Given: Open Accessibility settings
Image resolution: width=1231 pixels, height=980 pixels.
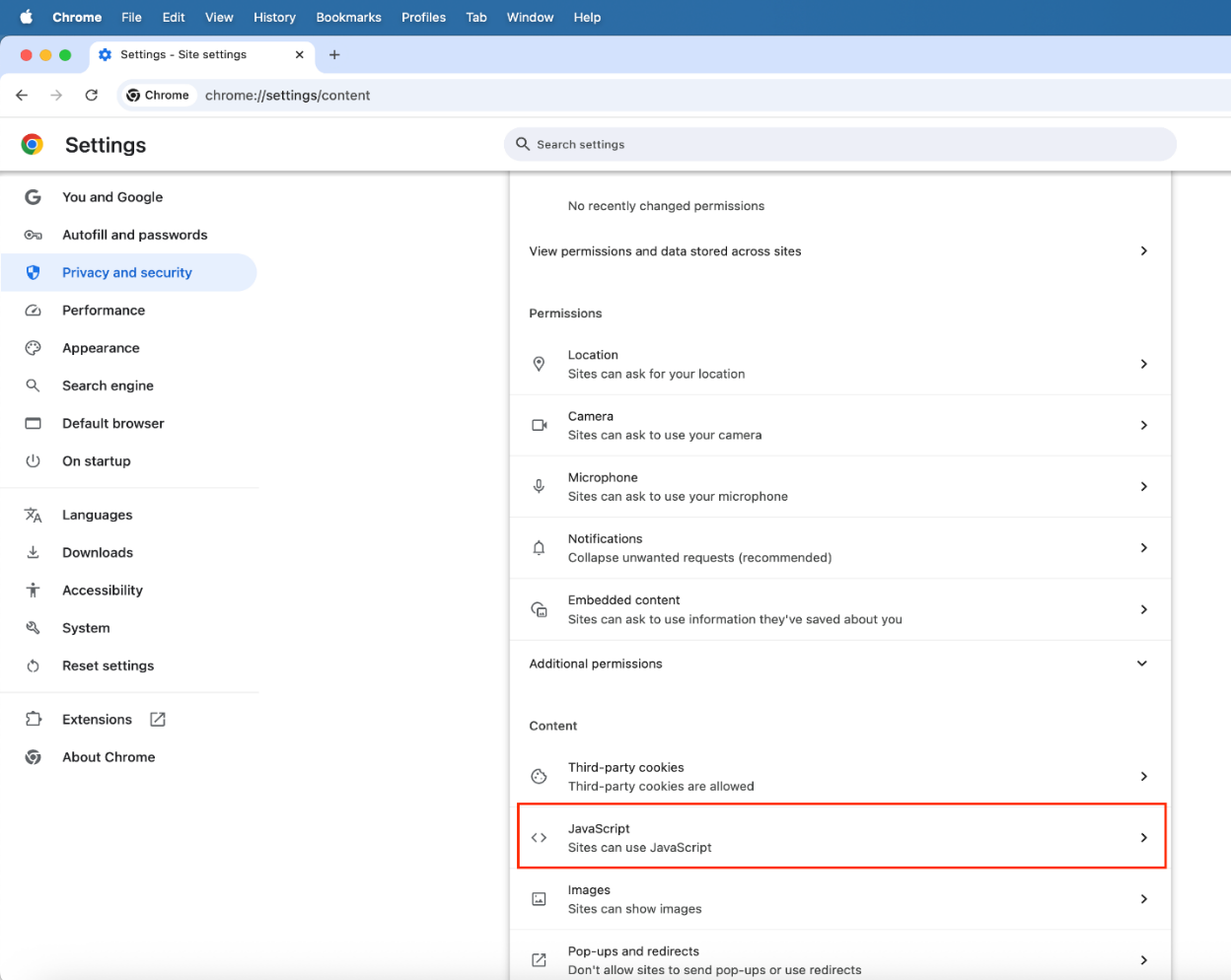Looking at the screenshot, I should click(x=128, y=590).
